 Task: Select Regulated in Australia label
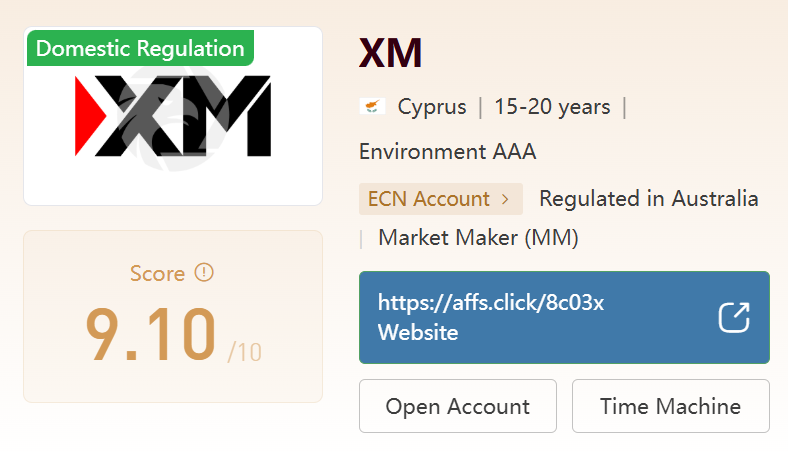[x=648, y=199]
